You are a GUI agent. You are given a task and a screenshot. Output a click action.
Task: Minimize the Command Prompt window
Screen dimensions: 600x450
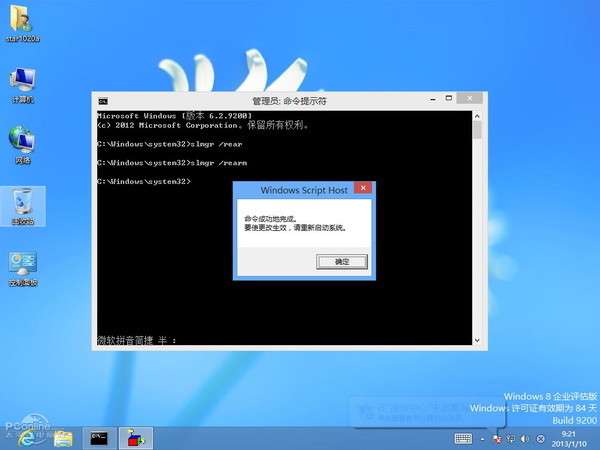(x=433, y=99)
